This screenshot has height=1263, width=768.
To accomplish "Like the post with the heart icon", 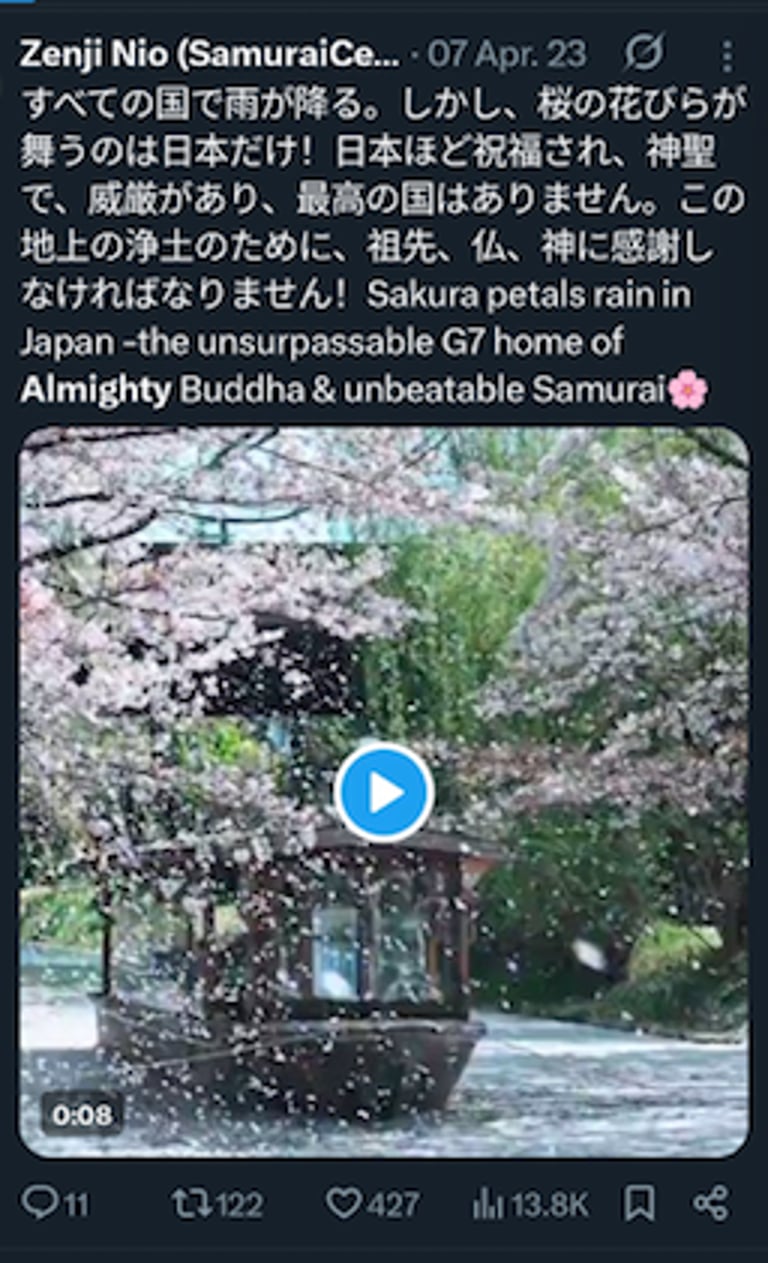I will (x=343, y=1203).
